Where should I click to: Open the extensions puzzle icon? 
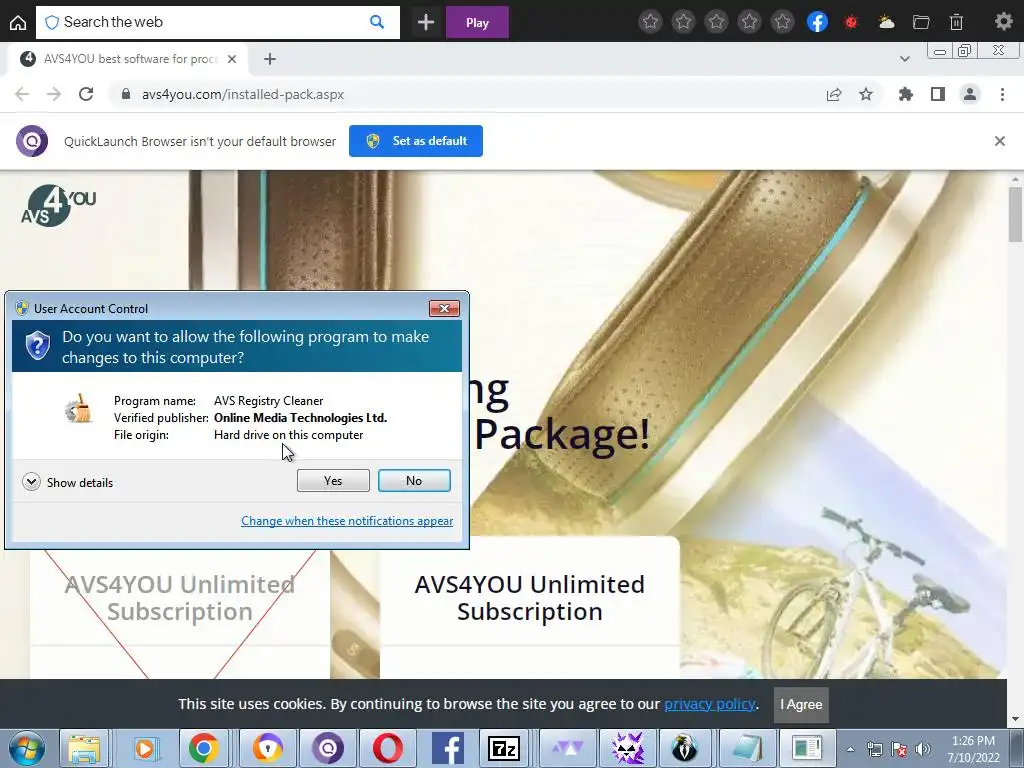coord(905,95)
